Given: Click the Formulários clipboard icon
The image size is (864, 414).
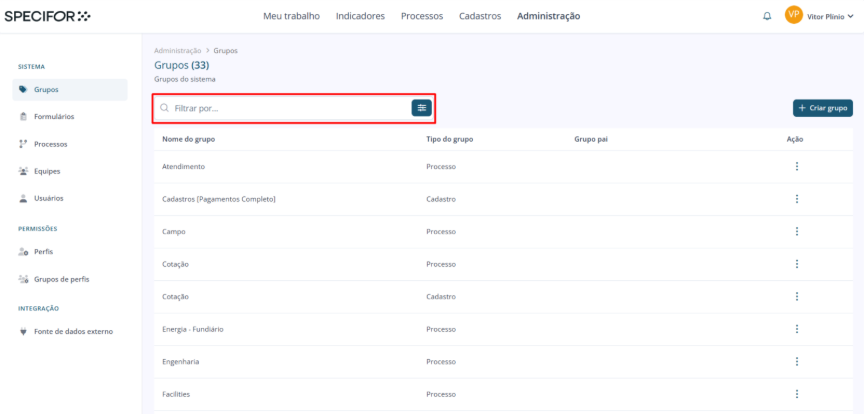Looking at the screenshot, I should click(x=23, y=116).
